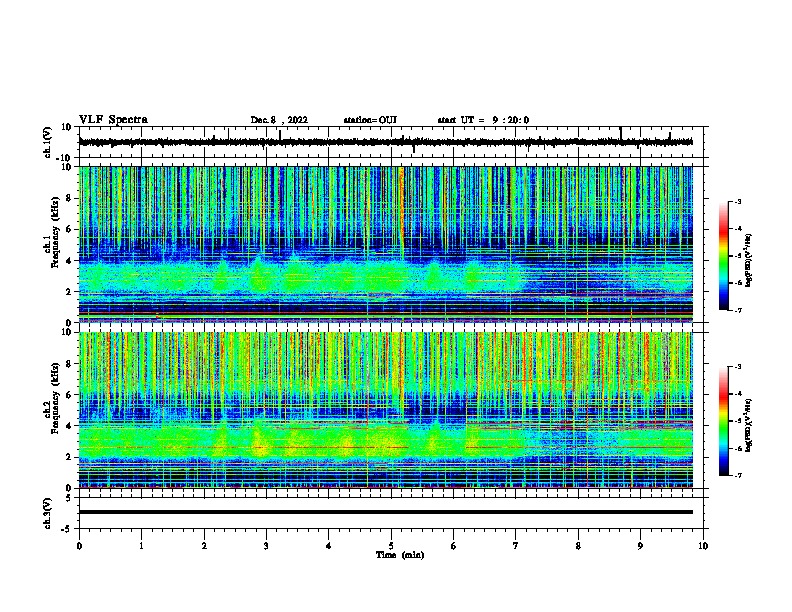Select the "Dec. 8 , 2022" date label
This screenshot has height=612, width=792.
[x=279, y=120]
